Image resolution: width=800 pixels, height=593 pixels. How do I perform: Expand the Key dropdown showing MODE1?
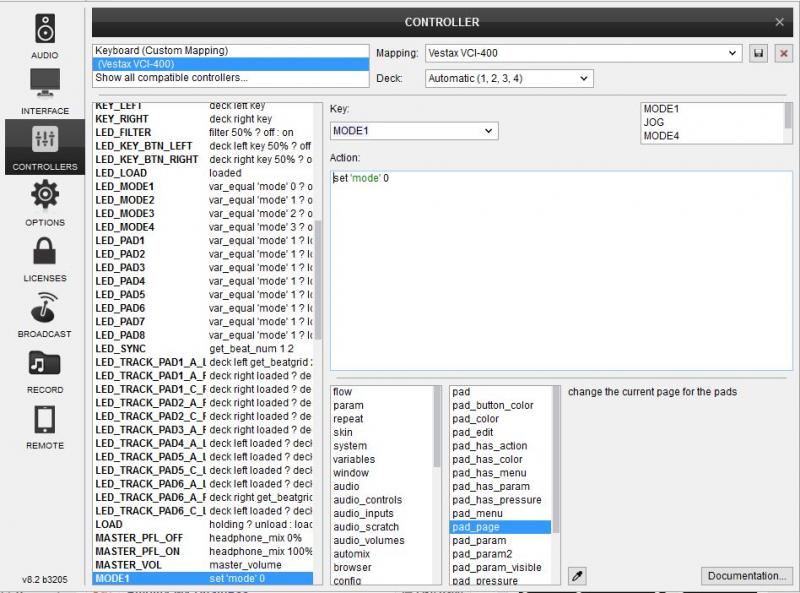click(x=414, y=131)
